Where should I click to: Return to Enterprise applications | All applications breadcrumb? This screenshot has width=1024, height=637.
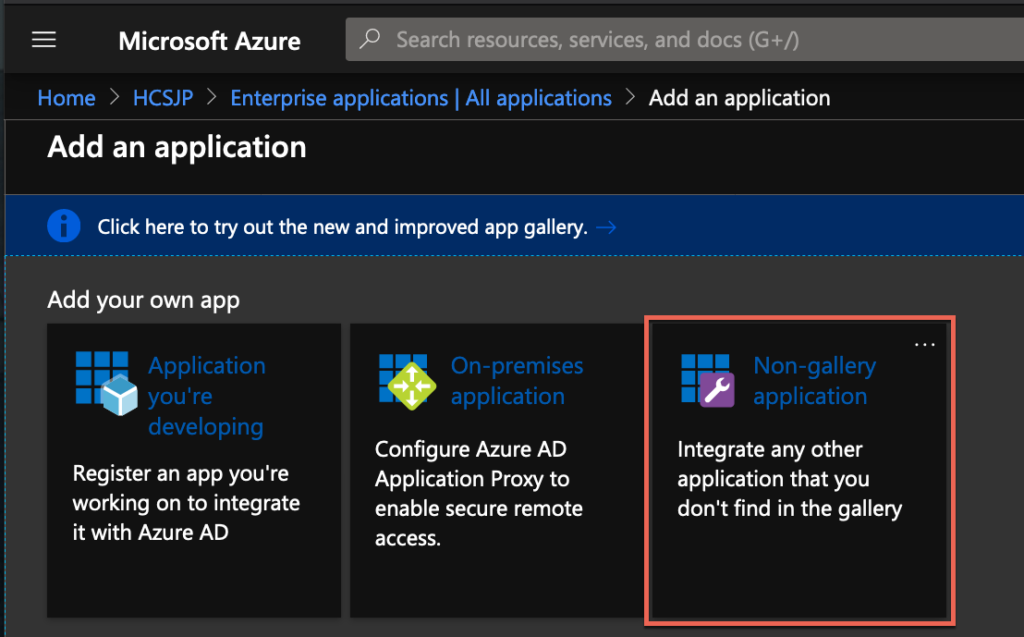(x=421, y=98)
